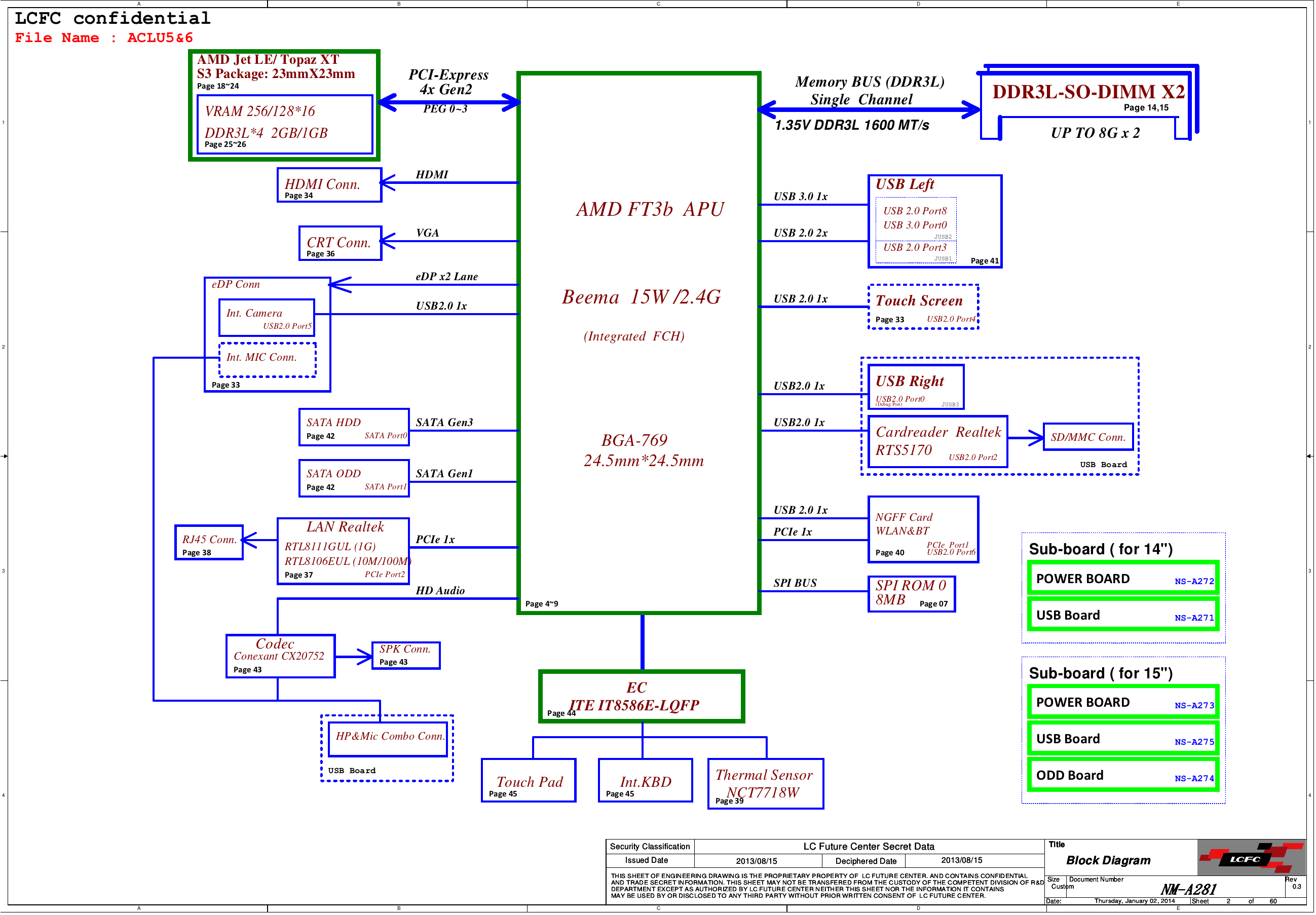Click the eDP Conn label
1316x915 pixels.
(x=236, y=284)
